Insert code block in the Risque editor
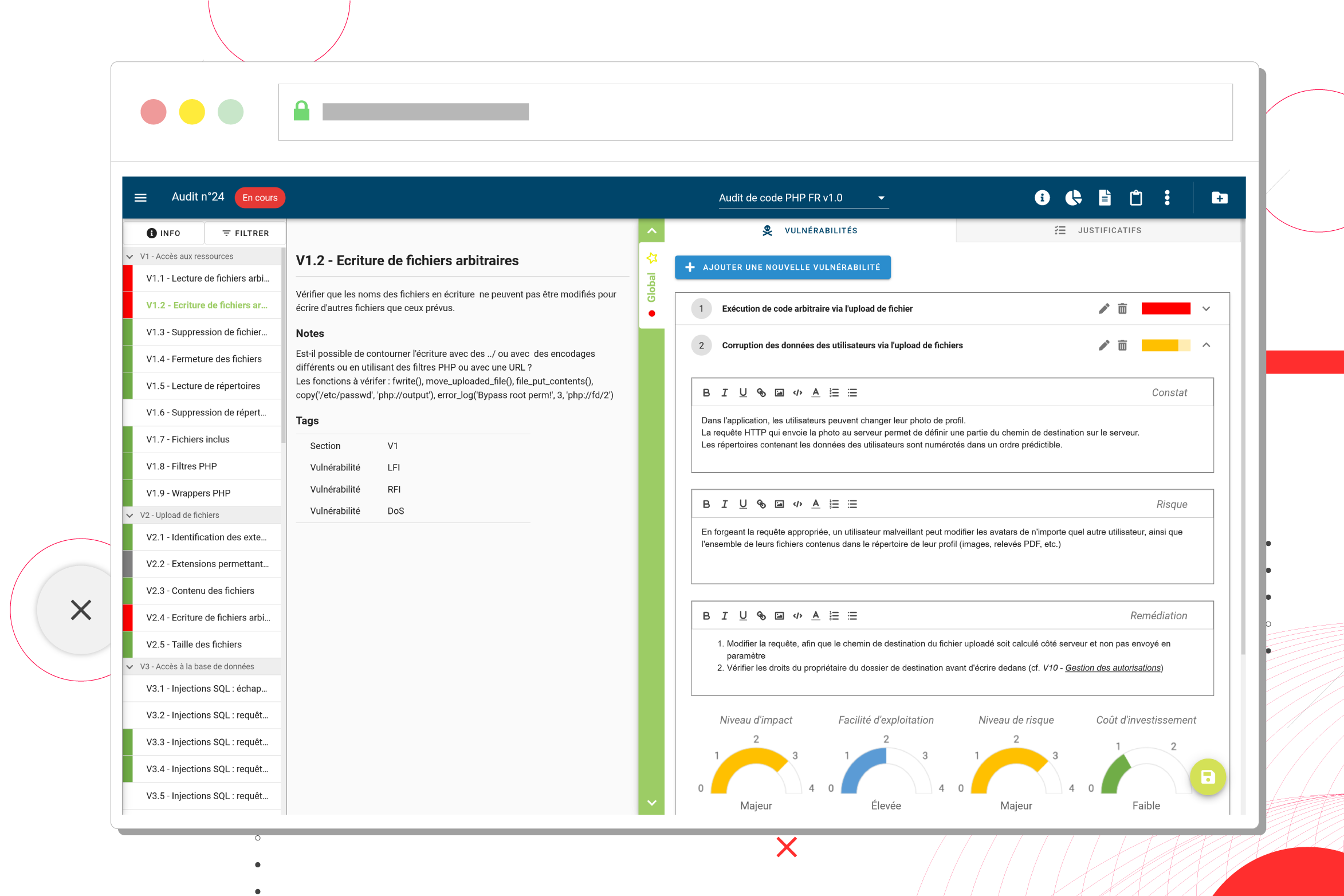 click(797, 504)
